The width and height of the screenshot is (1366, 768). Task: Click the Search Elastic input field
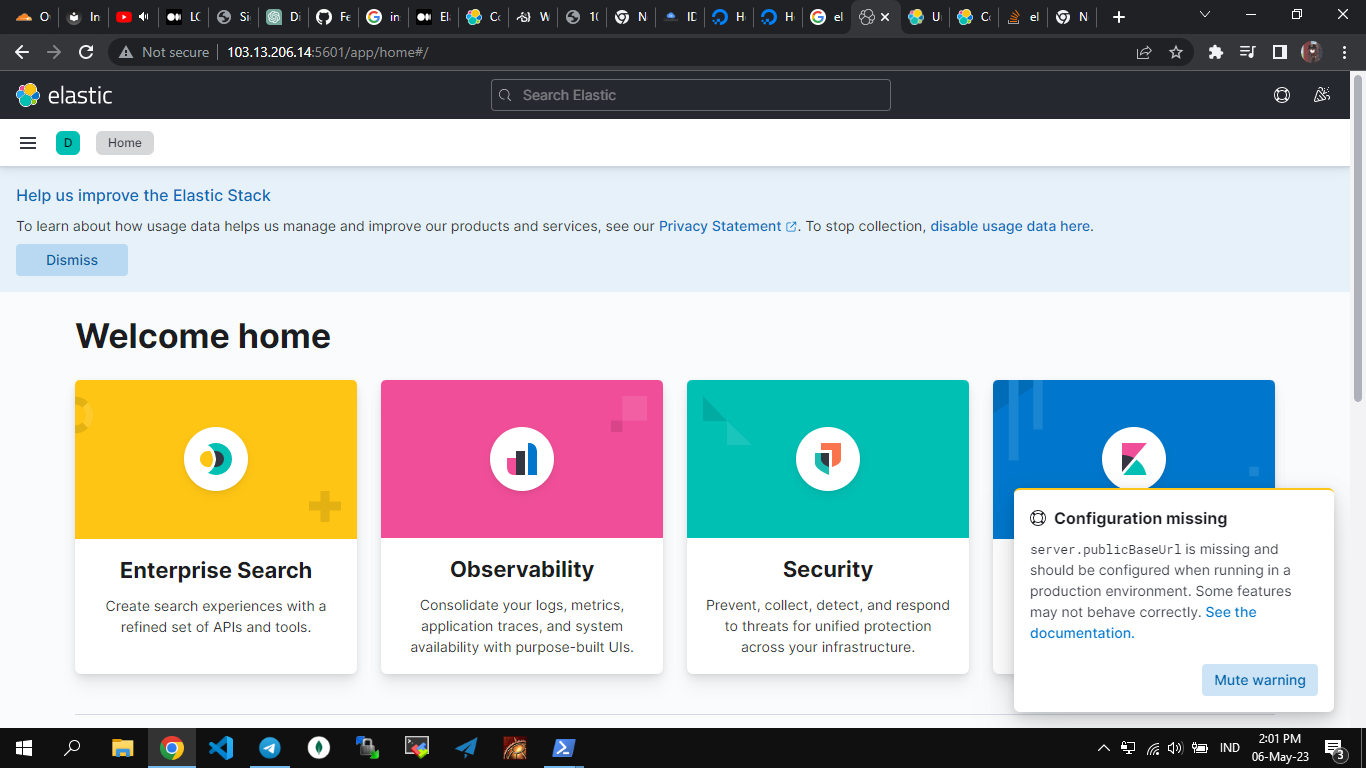click(x=690, y=95)
